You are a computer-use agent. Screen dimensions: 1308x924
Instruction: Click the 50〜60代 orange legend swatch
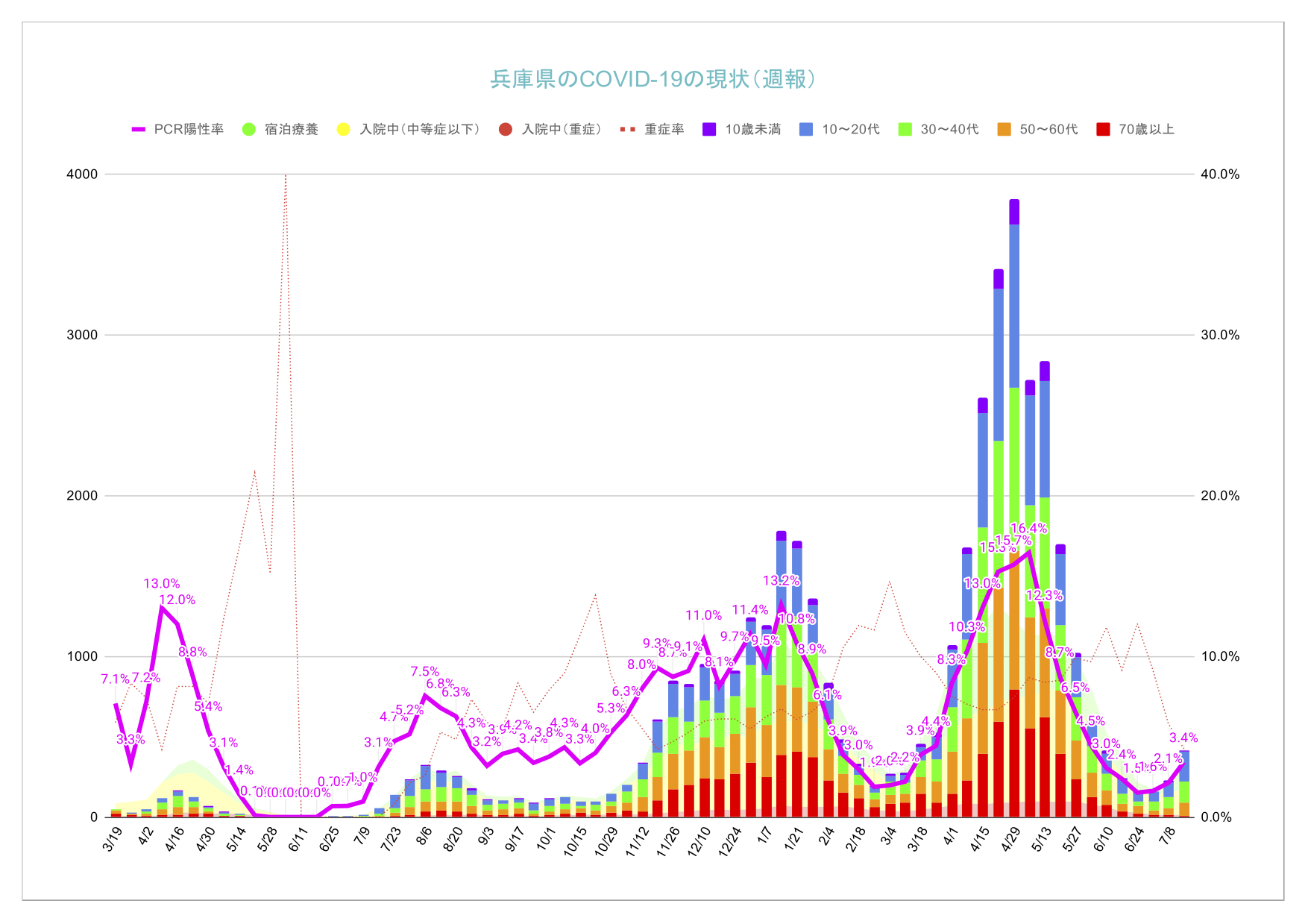(x=1004, y=129)
